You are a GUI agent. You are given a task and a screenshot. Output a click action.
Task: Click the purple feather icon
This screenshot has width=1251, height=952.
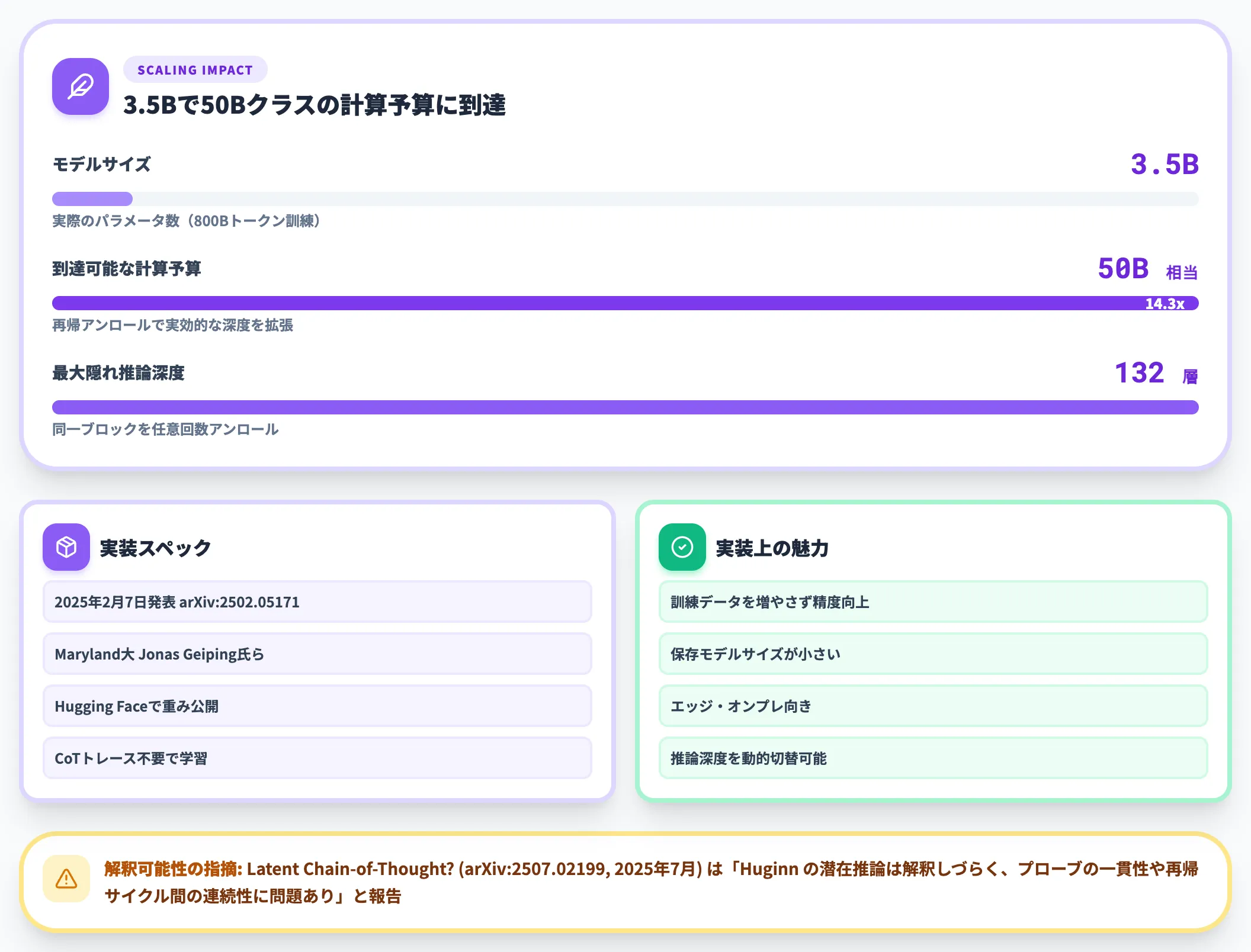81,86
